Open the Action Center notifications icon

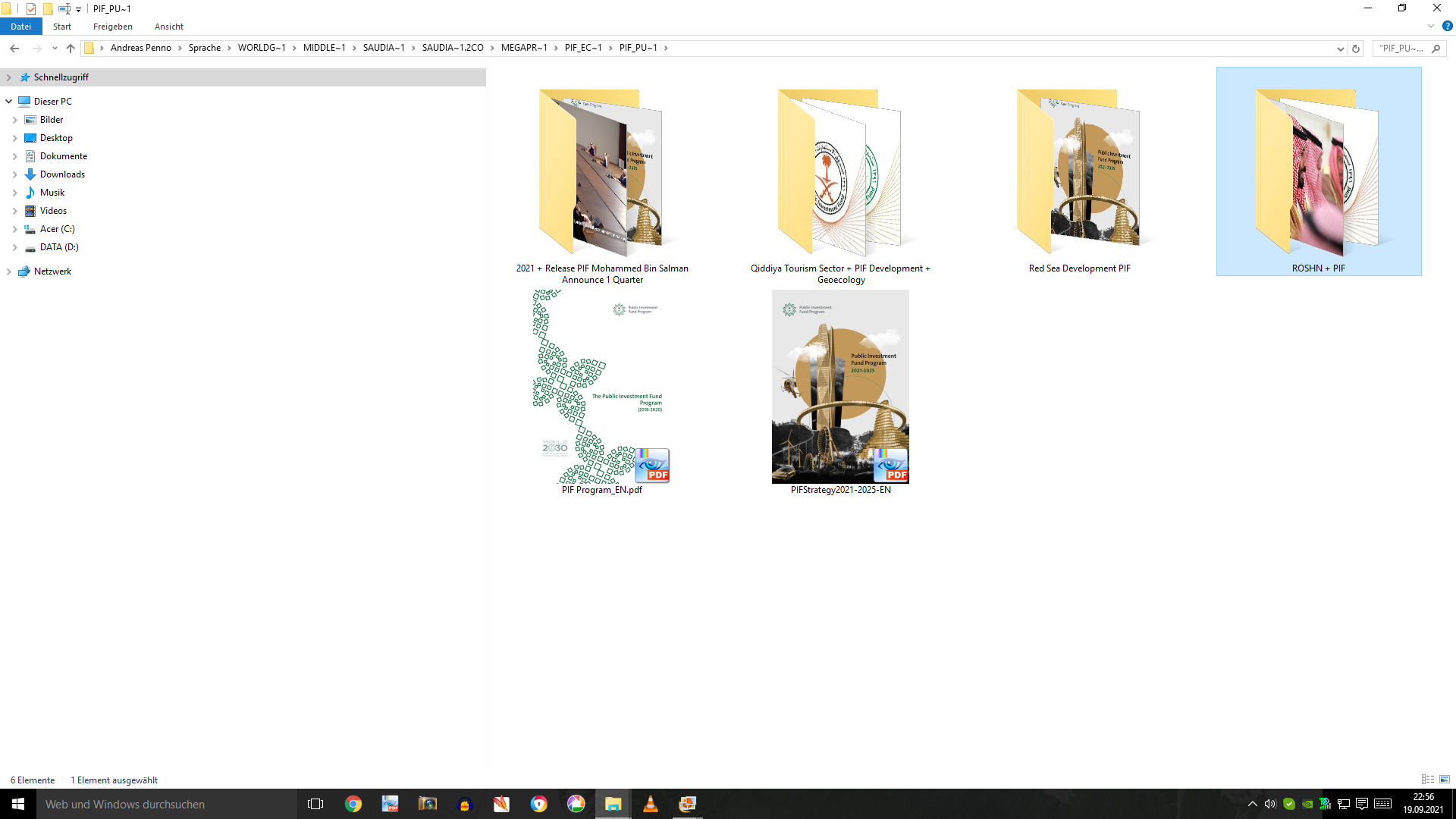tap(1362, 804)
